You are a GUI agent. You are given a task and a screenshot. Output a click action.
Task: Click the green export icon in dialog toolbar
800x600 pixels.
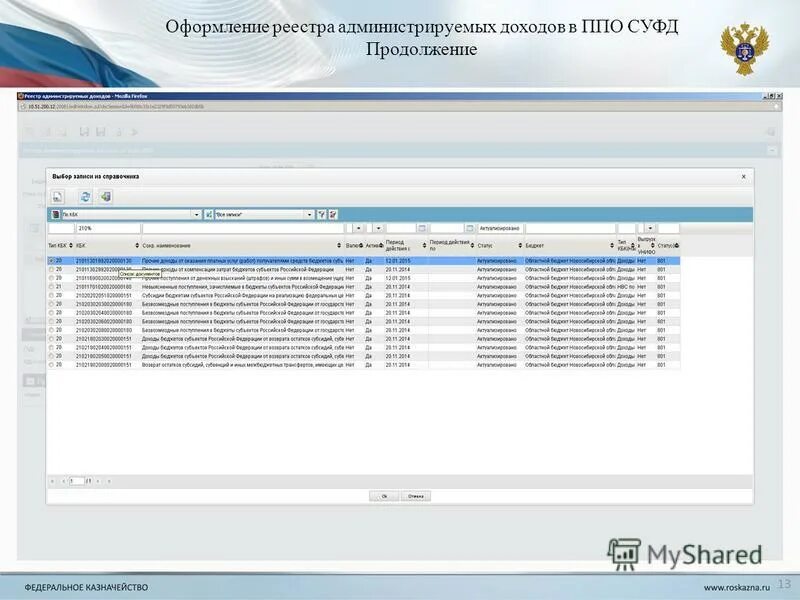(106, 196)
